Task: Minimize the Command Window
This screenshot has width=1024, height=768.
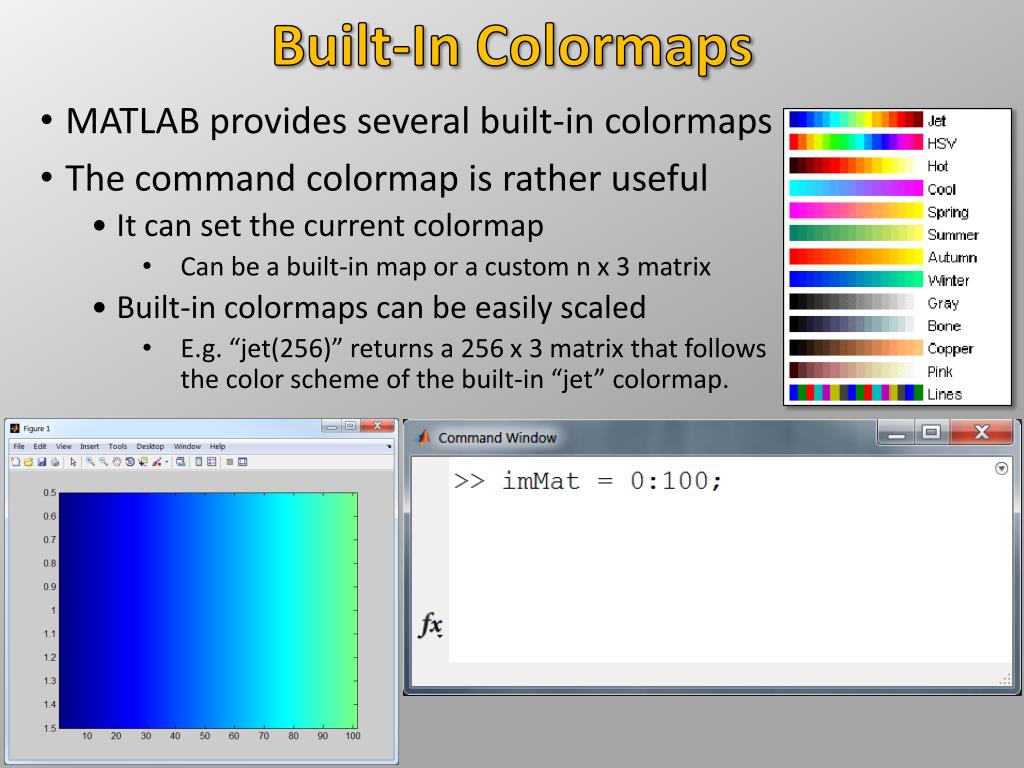Action: [897, 432]
